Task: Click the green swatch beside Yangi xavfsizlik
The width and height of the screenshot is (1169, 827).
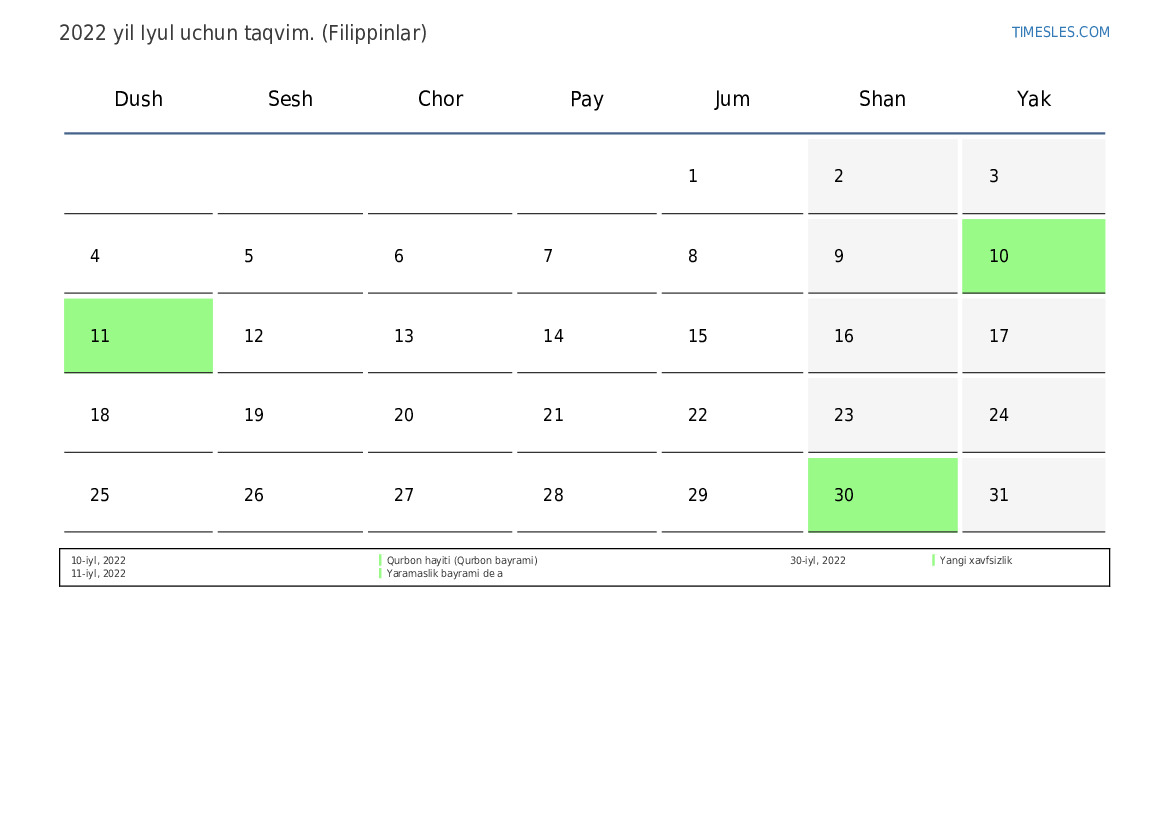Action: [x=933, y=561]
